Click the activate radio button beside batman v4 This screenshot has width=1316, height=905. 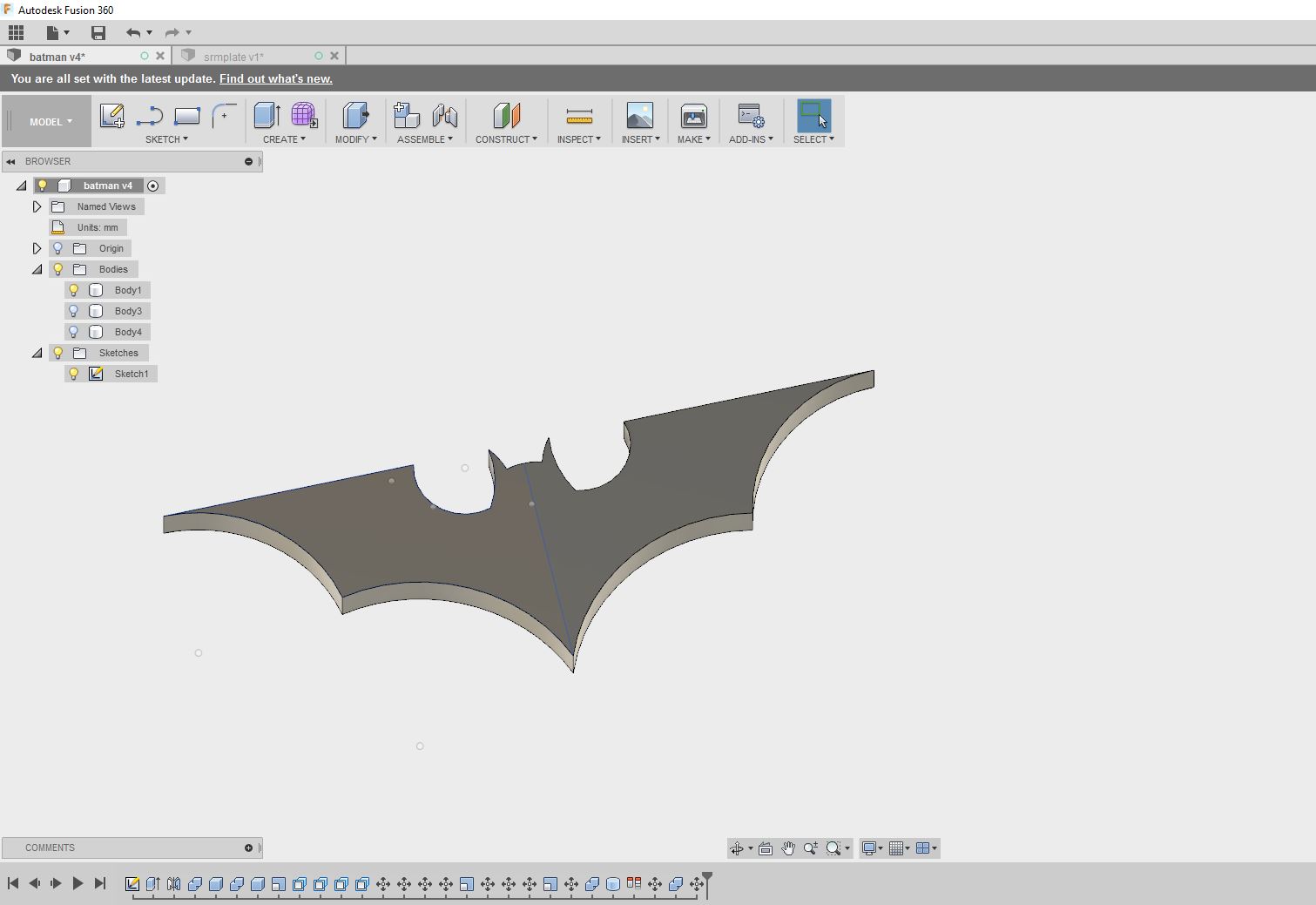click(x=153, y=186)
